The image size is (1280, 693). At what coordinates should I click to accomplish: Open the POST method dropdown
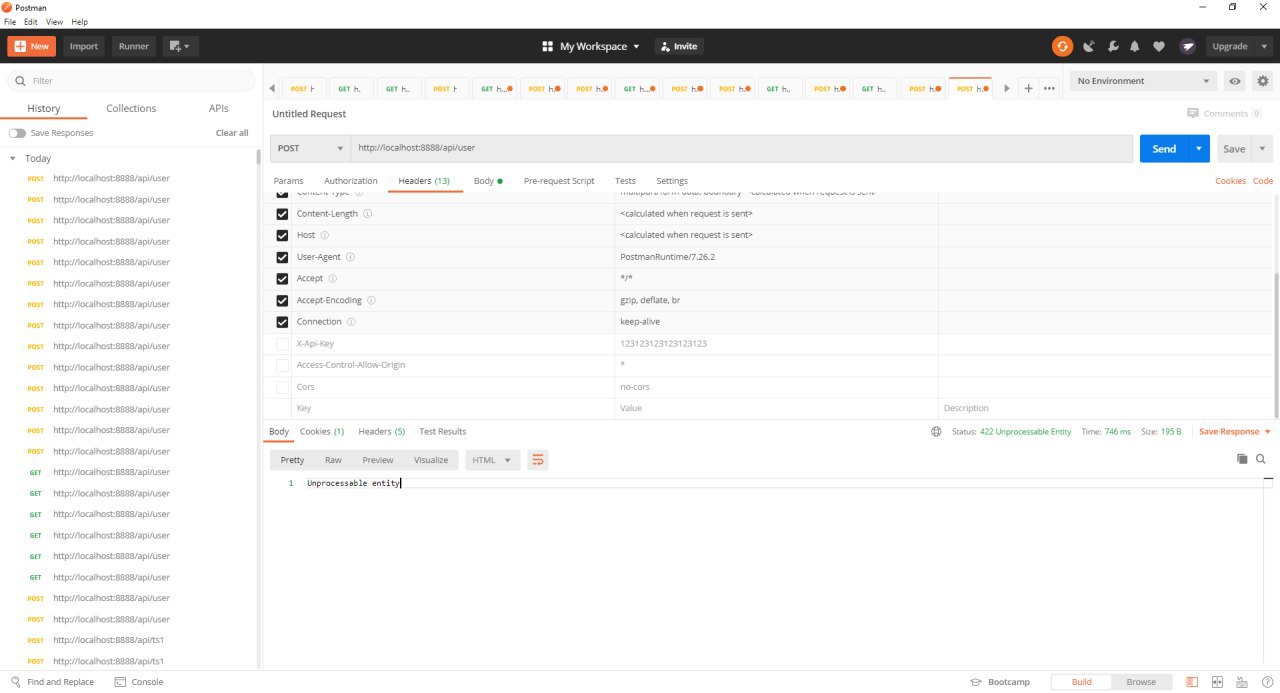click(310, 148)
